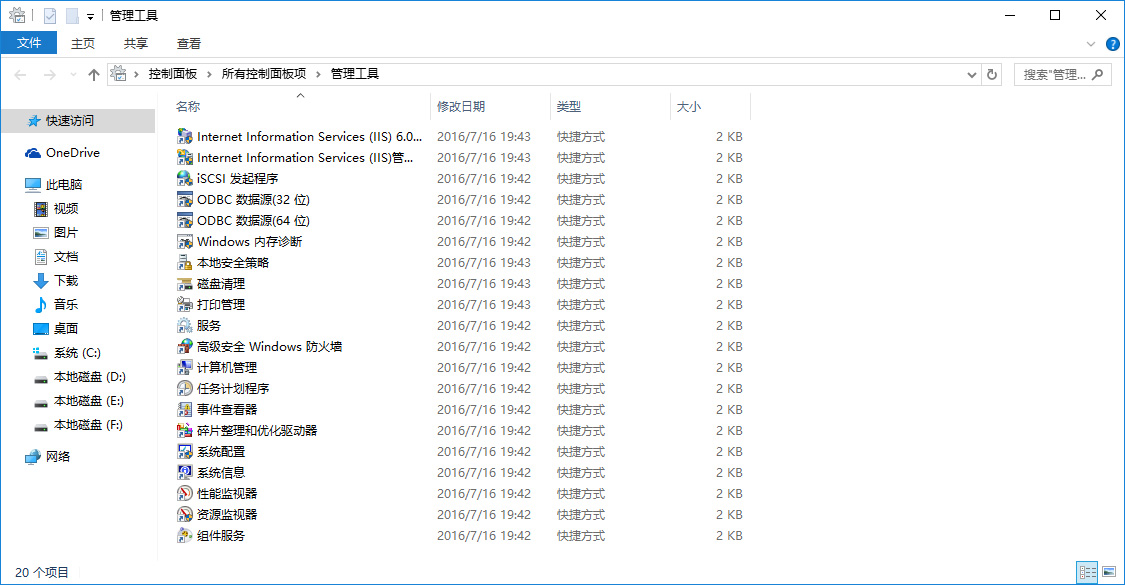
Task: Open the 主页 ribbon tab
Action: (82, 43)
